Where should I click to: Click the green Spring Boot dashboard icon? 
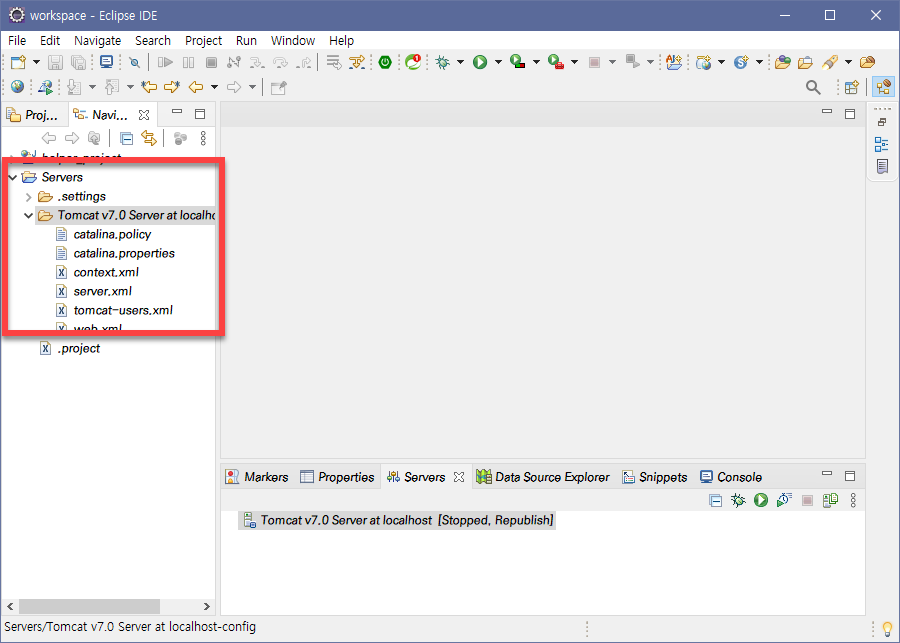point(385,62)
